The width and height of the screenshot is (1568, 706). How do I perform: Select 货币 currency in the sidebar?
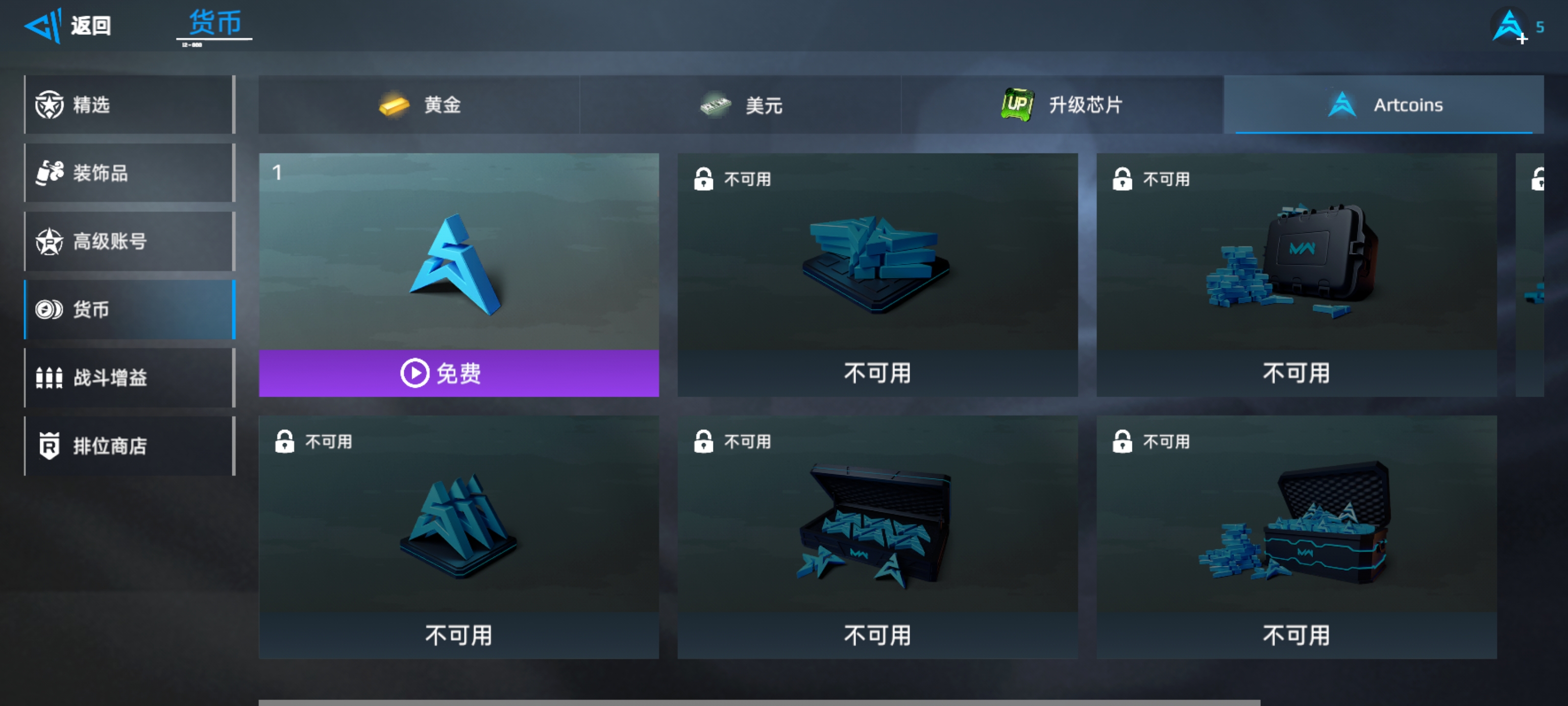pos(130,309)
